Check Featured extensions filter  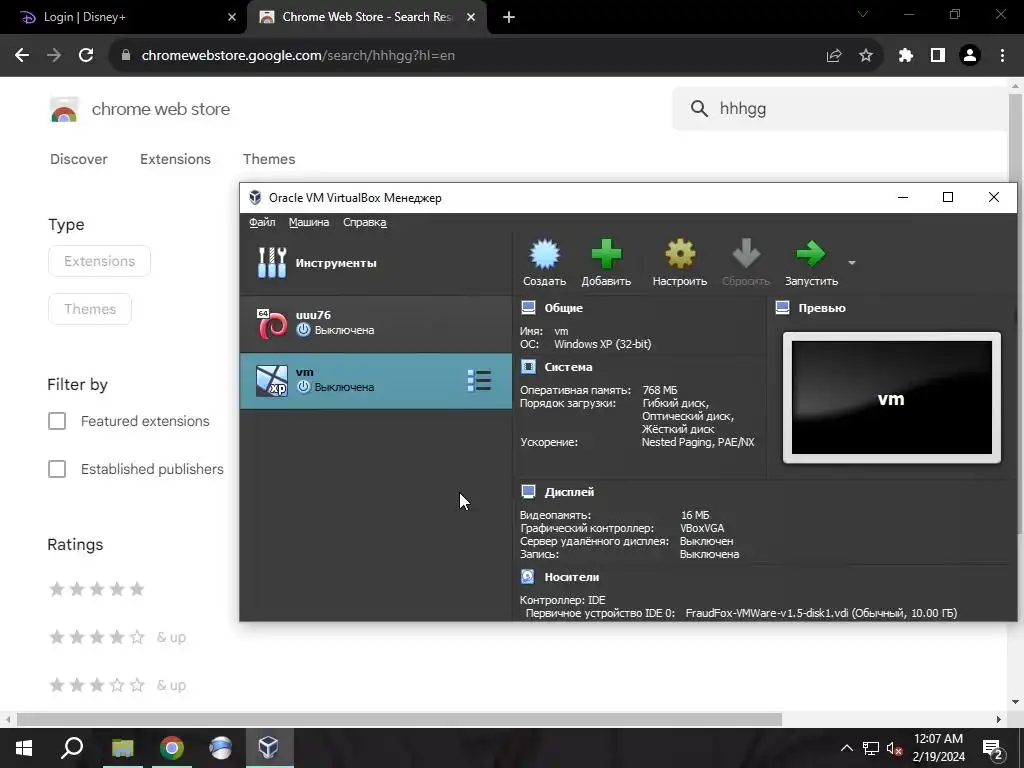[57, 421]
